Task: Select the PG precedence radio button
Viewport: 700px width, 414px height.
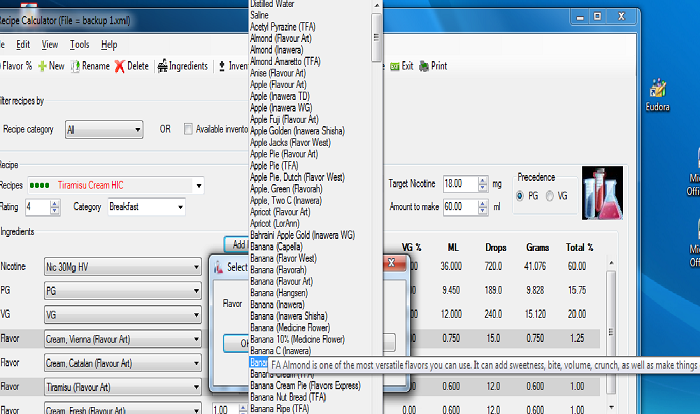Action: [x=520, y=196]
